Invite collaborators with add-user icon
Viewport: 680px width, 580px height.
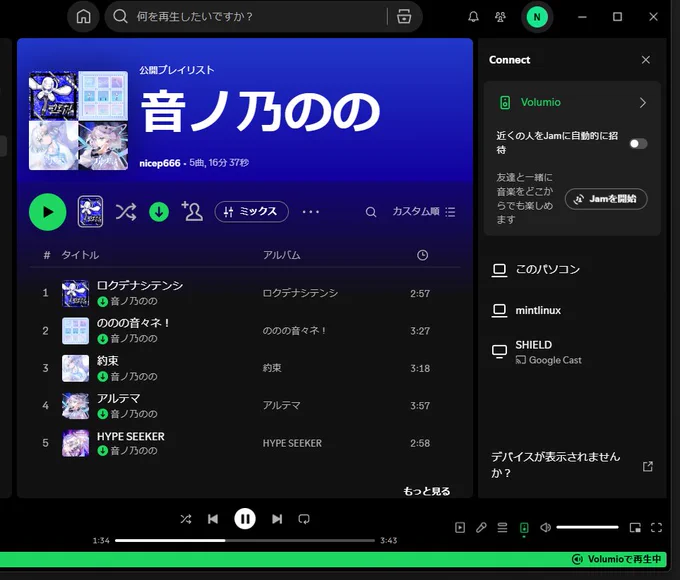click(x=192, y=211)
